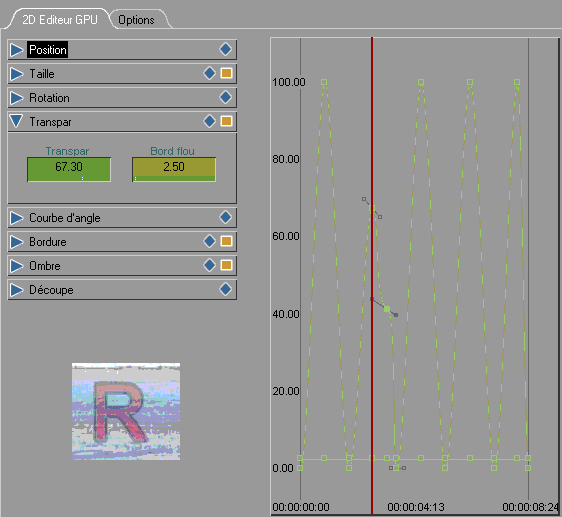This screenshot has width=562, height=517.
Task: Select the filled green keyframe near 40.00
Action: tap(387, 309)
